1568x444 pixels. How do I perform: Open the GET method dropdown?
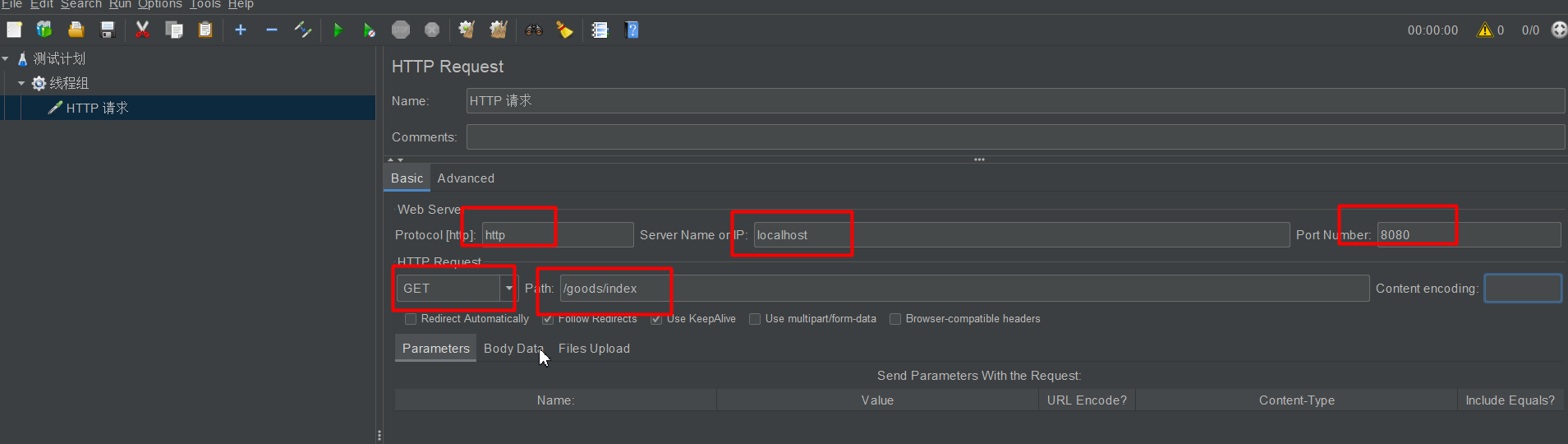[x=508, y=289]
